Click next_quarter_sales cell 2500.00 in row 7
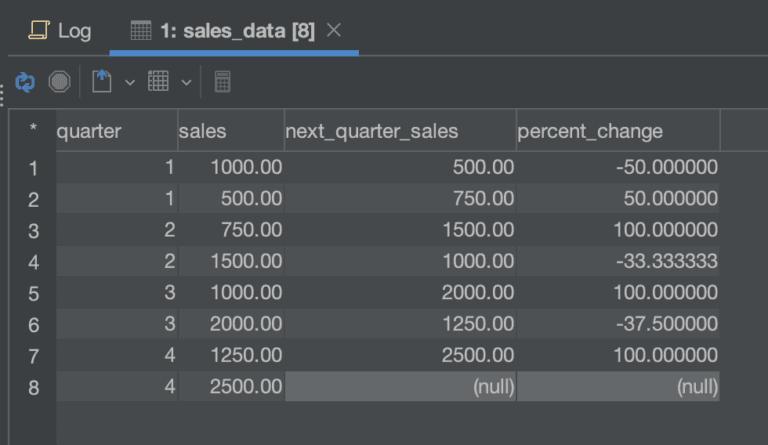The image size is (768, 445). point(400,355)
